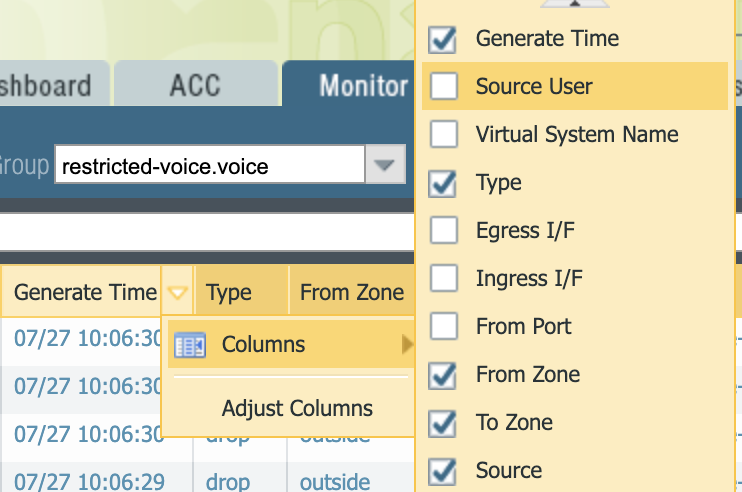Uncheck the From Zone checkbox
Image resolution: width=742 pixels, height=492 pixels.
coord(443,376)
